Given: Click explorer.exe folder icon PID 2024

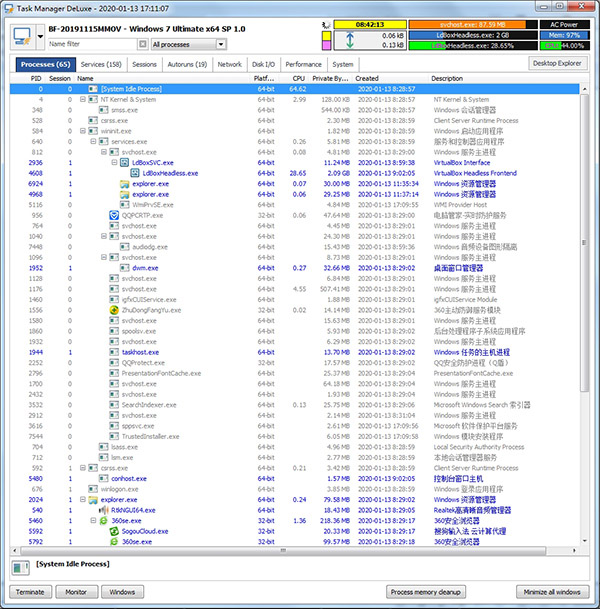Looking at the screenshot, I should [x=93, y=499].
